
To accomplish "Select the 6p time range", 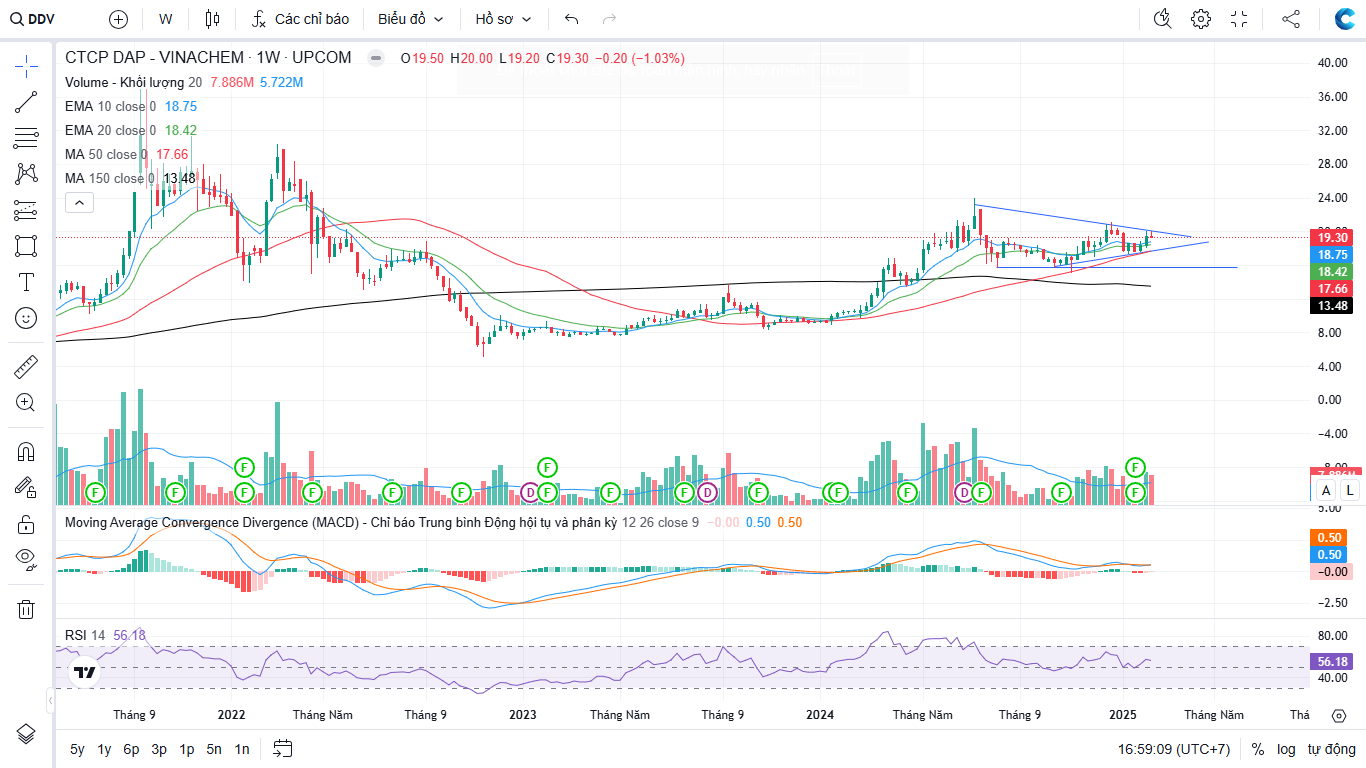I will pyautogui.click(x=131, y=749).
